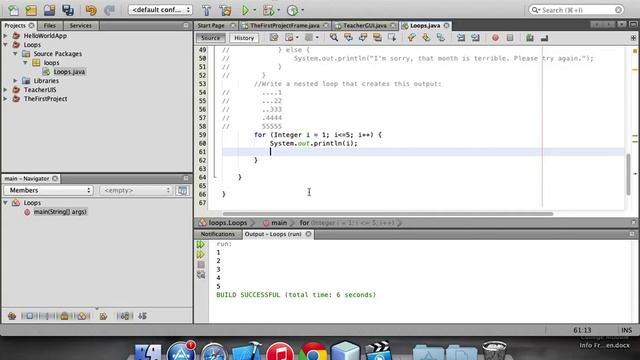Click red Start Macro Recording icon
Screen dimensions: 640x360
click(495, 38)
